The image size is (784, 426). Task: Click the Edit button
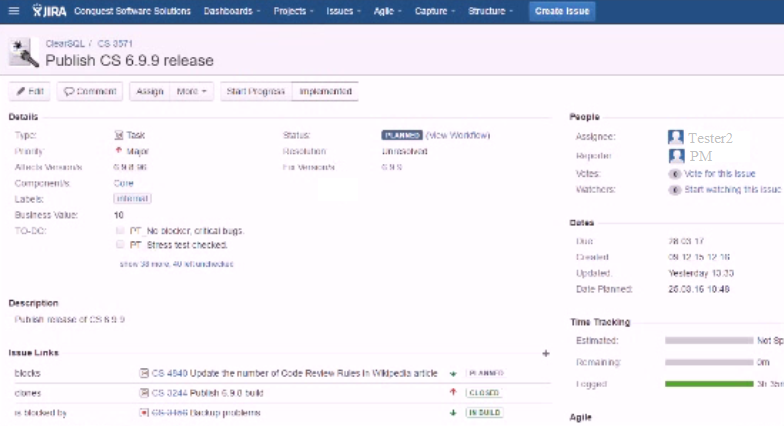(30, 92)
